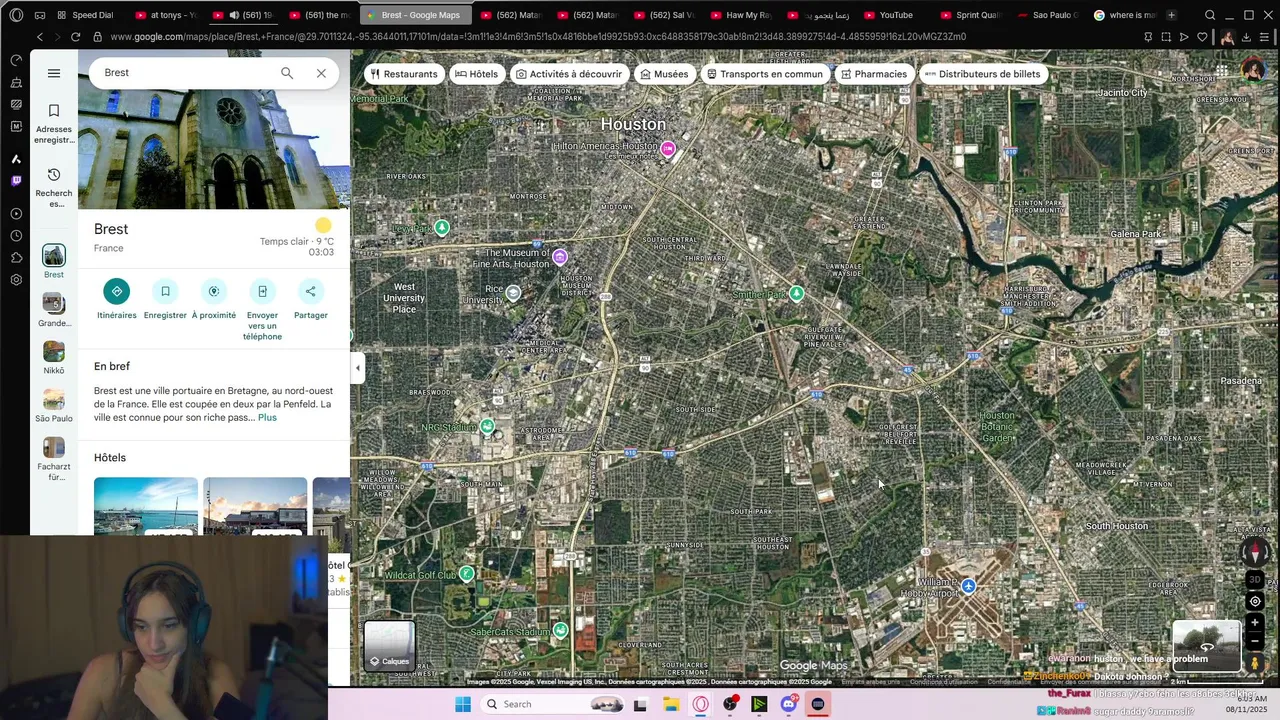
Task: Filter map by Restaurants
Action: click(x=404, y=74)
